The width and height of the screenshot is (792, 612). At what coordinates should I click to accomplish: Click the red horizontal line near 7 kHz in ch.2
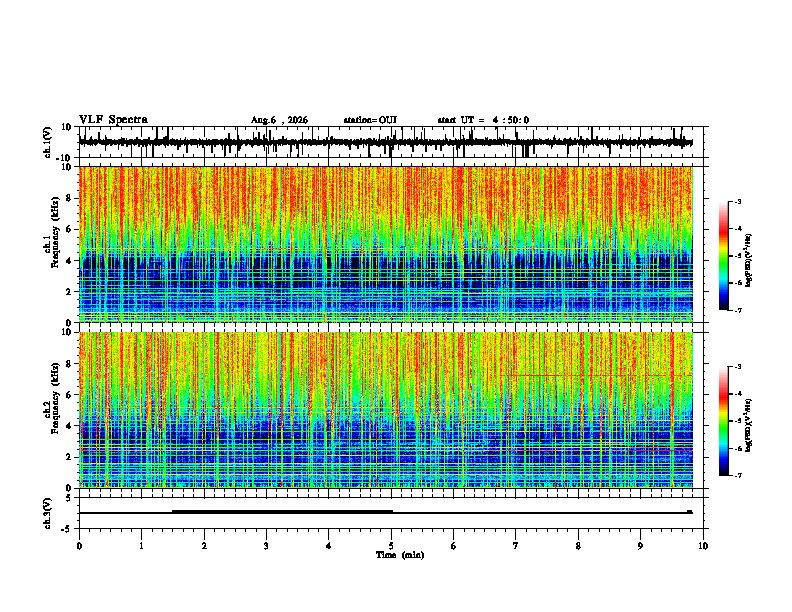pos(599,375)
